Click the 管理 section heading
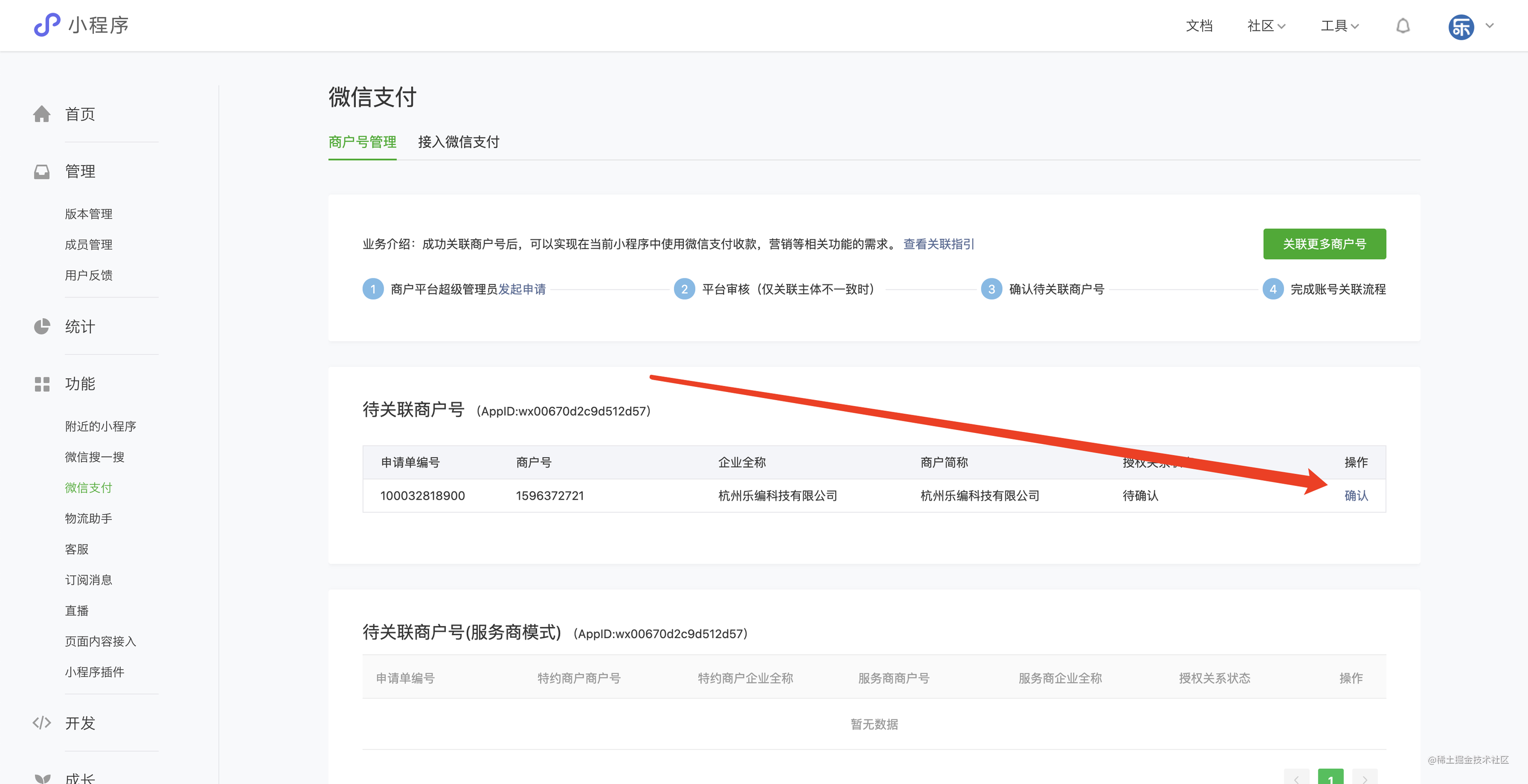Viewport: 1528px width, 784px height. [79, 171]
